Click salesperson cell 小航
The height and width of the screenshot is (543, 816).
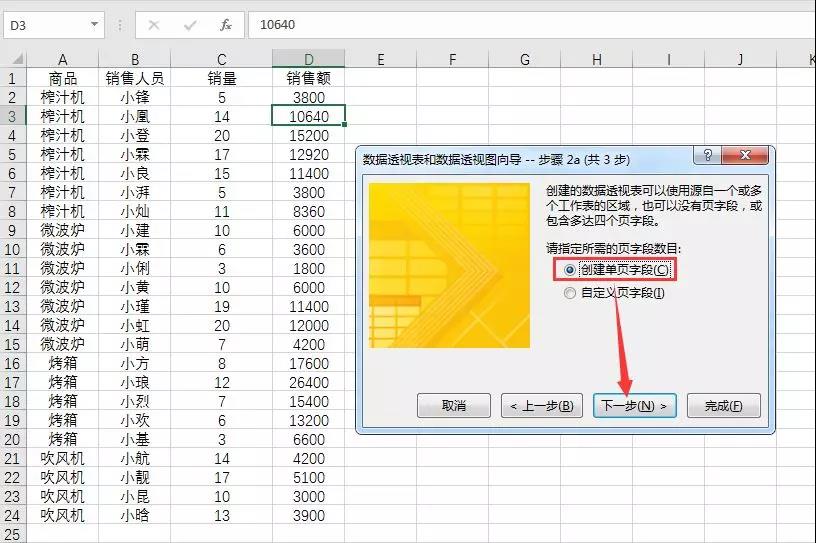[134, 458]
